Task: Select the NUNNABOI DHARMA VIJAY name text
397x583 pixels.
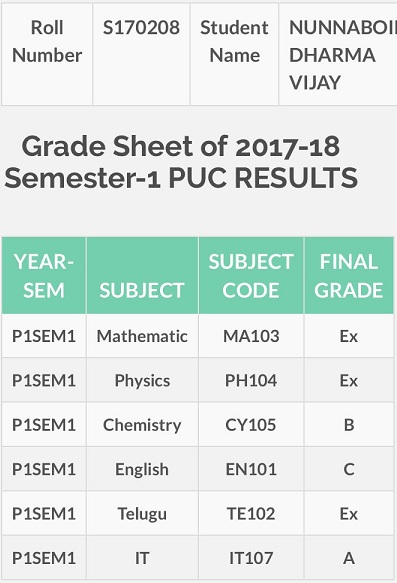Action: pos(343,55)
